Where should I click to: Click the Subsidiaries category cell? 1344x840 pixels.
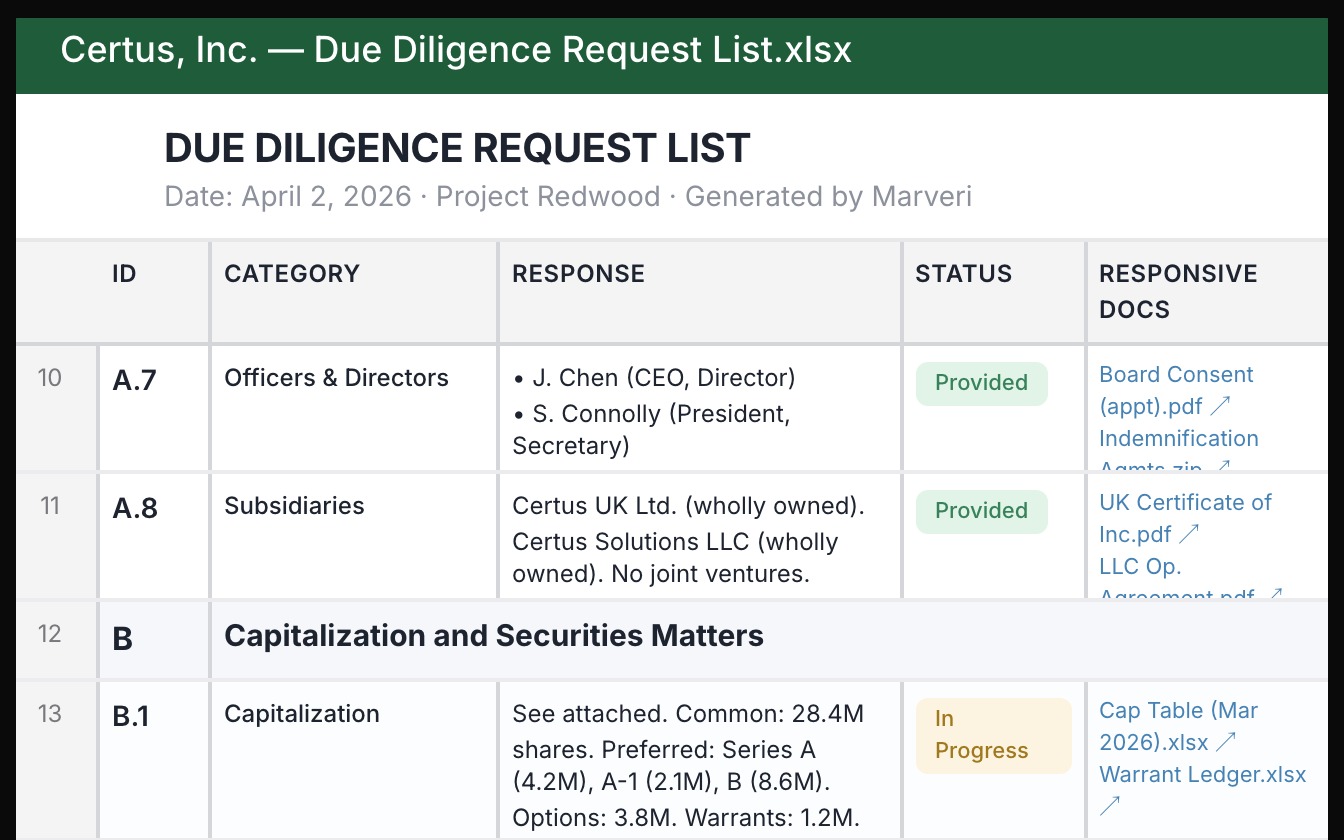tap(354, 536)
